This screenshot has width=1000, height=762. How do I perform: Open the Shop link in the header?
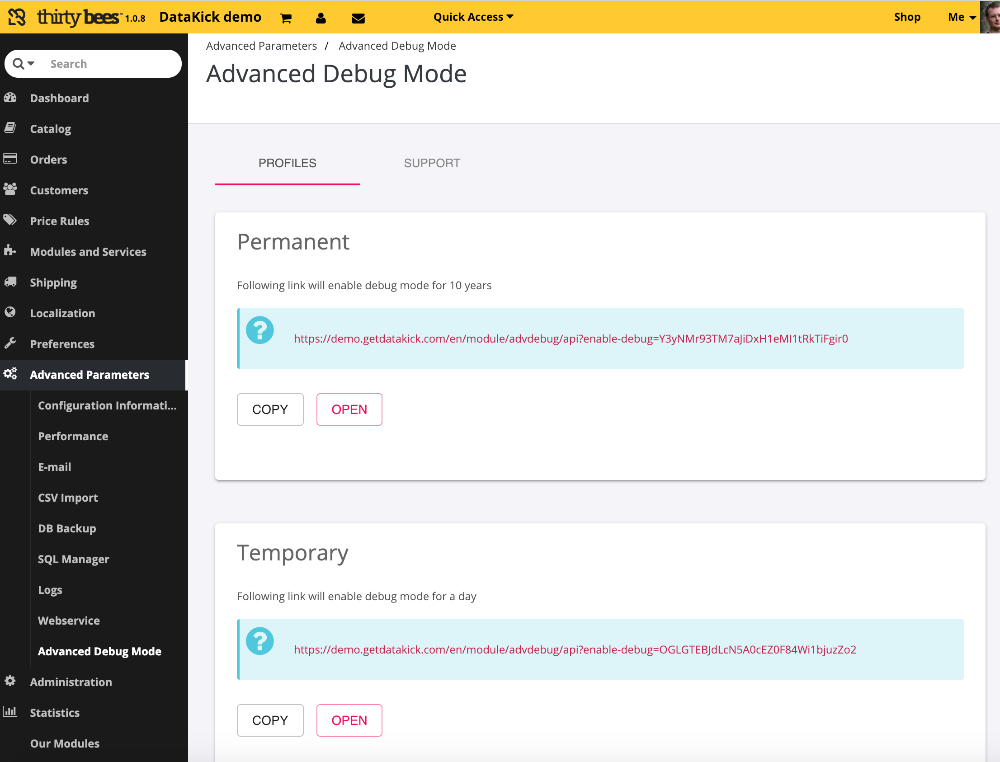pyautogui.click(x=907, y=17)
